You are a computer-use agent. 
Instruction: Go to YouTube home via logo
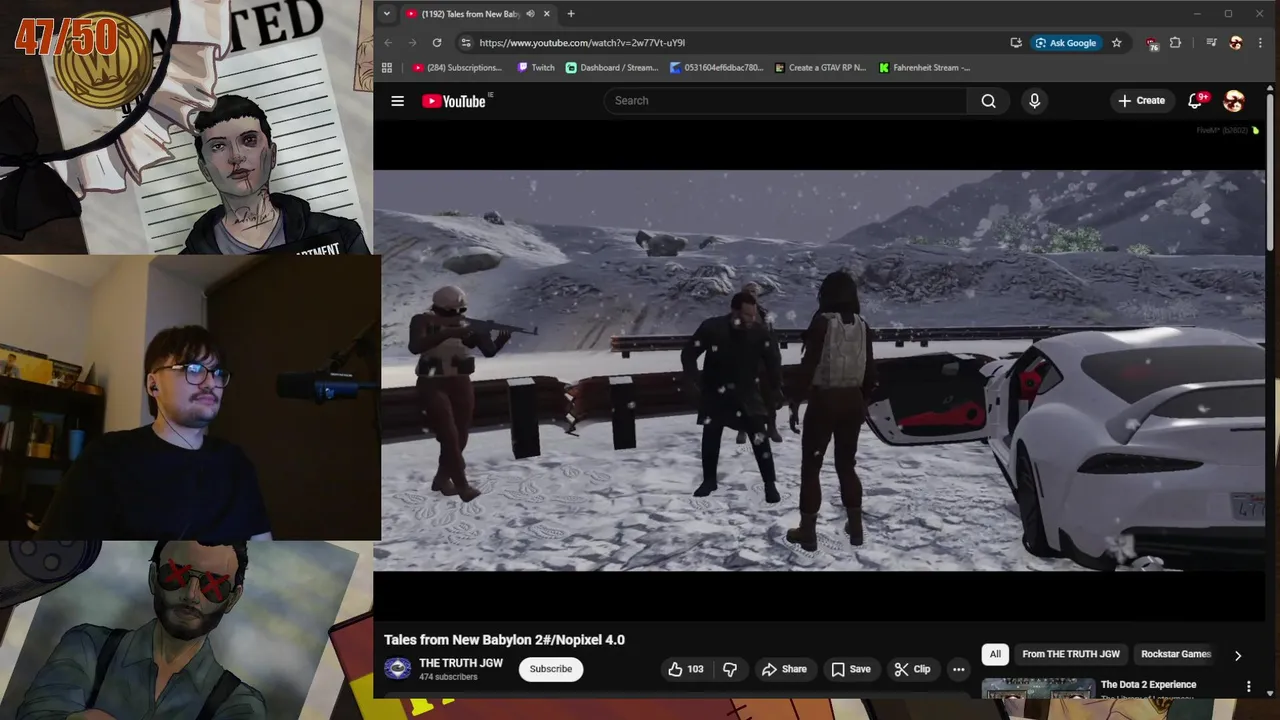454,101
